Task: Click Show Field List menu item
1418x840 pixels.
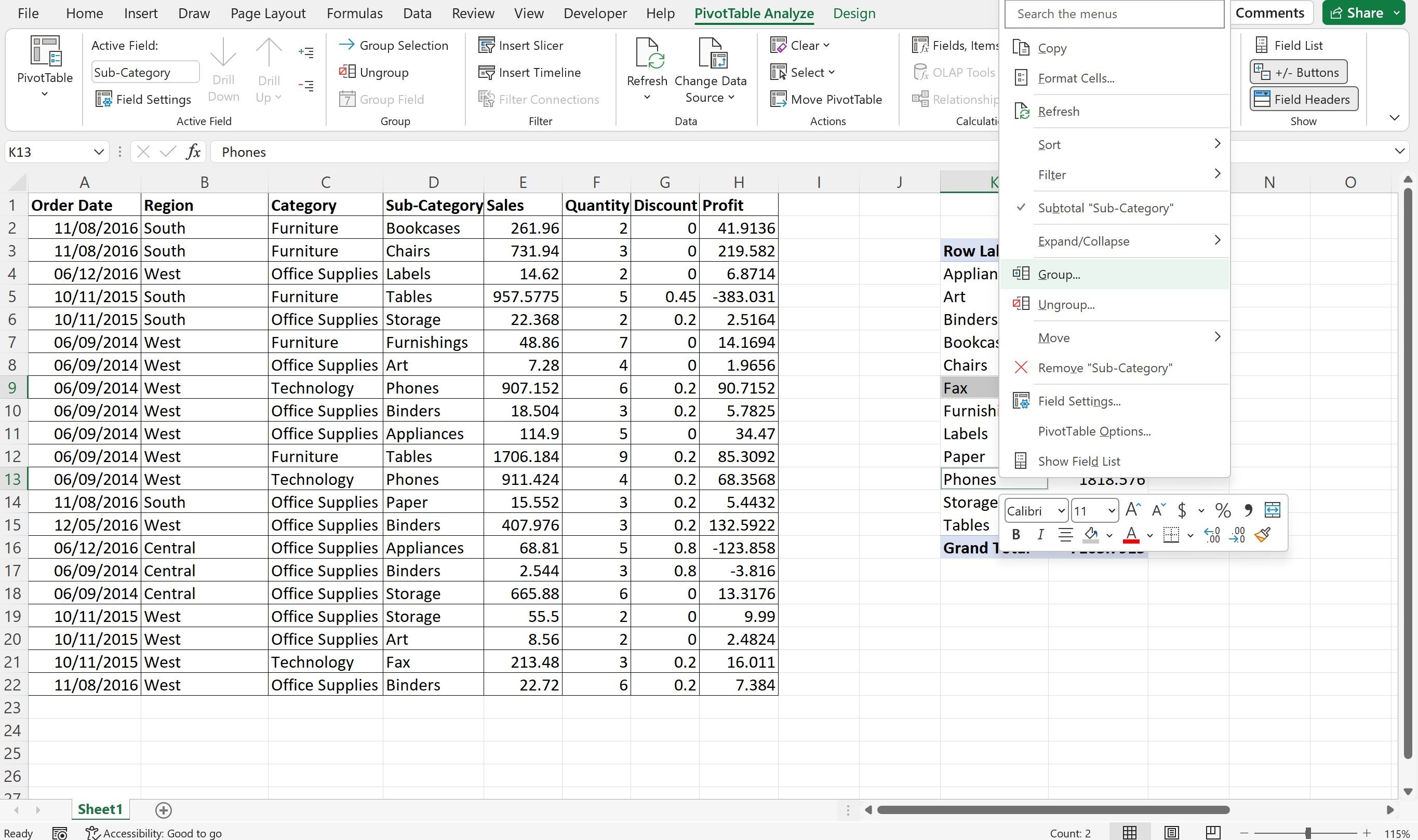Action: pyautogui.click(x=1080, y=460)
